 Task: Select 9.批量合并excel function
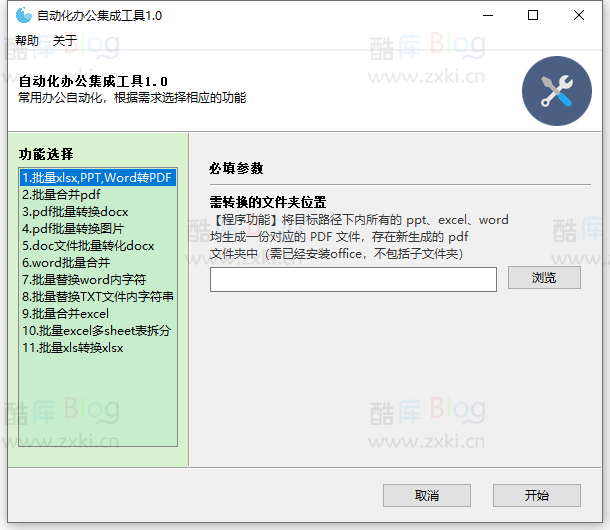pos(98,314)
